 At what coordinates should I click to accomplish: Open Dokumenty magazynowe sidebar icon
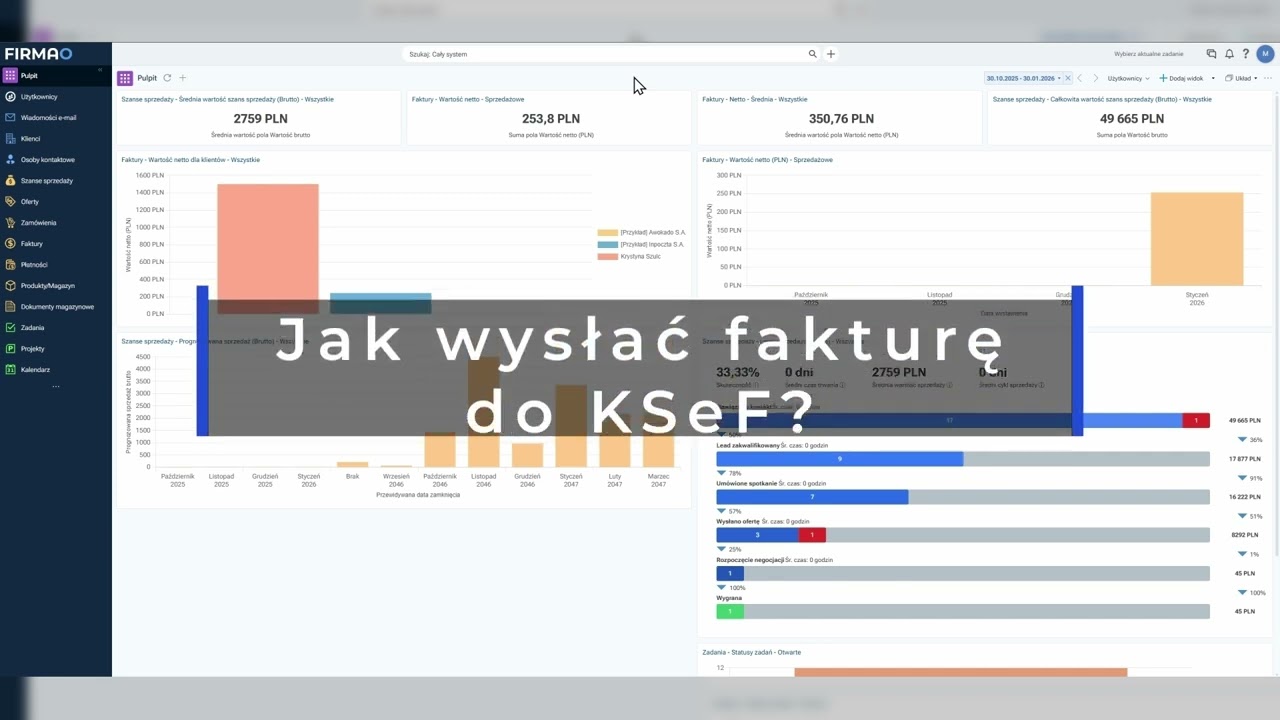pos(10,307)
